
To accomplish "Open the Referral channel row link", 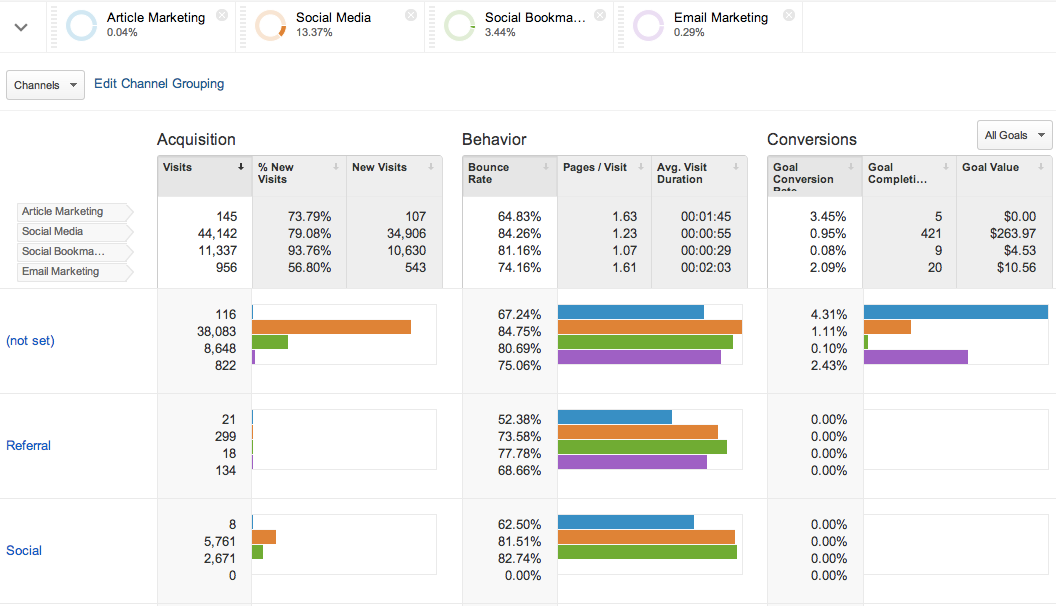I will 28,445.
